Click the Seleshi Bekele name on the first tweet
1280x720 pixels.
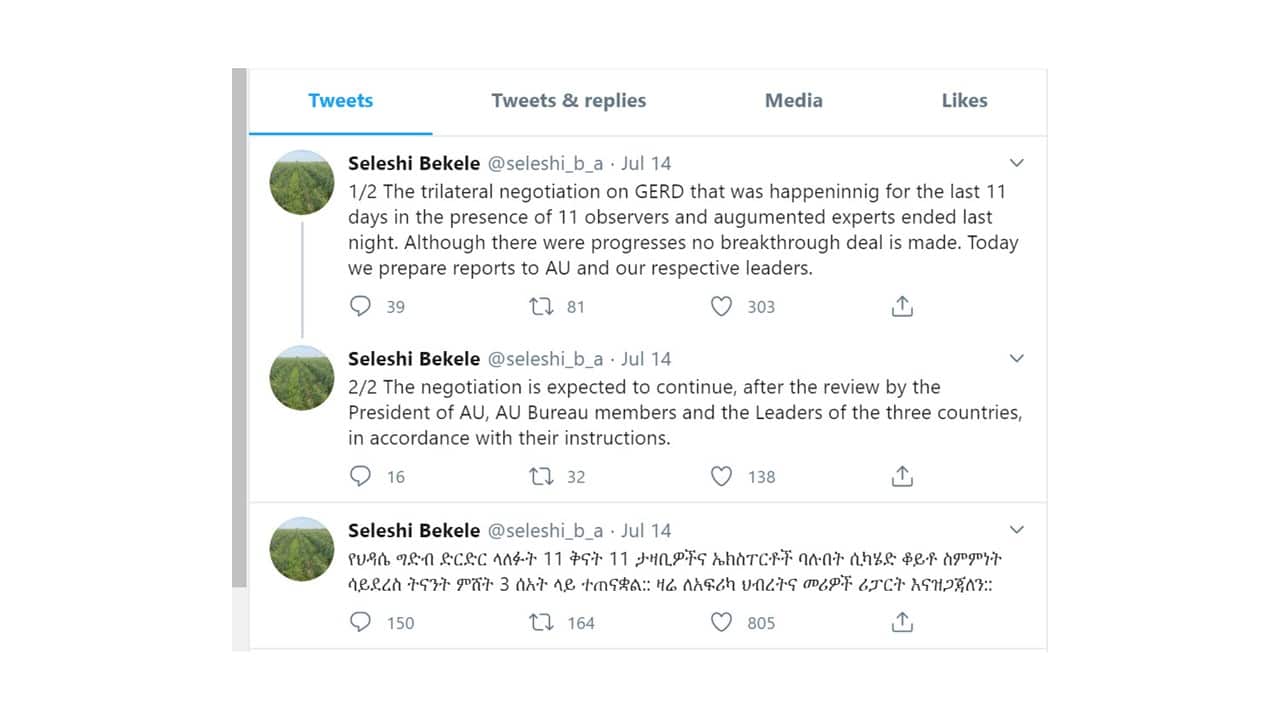coord(414,163)
